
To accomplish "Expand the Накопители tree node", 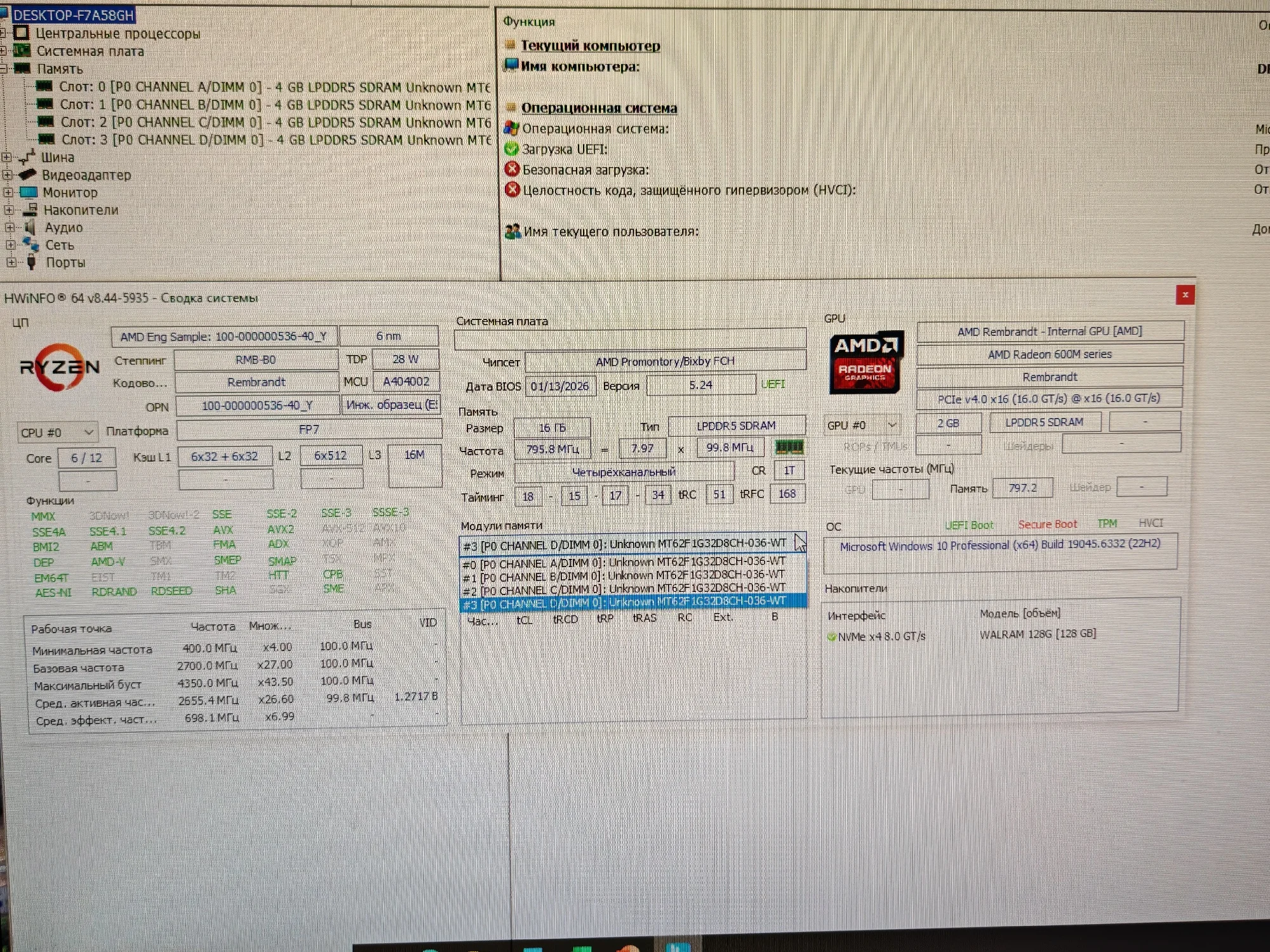I will point(8,210).
